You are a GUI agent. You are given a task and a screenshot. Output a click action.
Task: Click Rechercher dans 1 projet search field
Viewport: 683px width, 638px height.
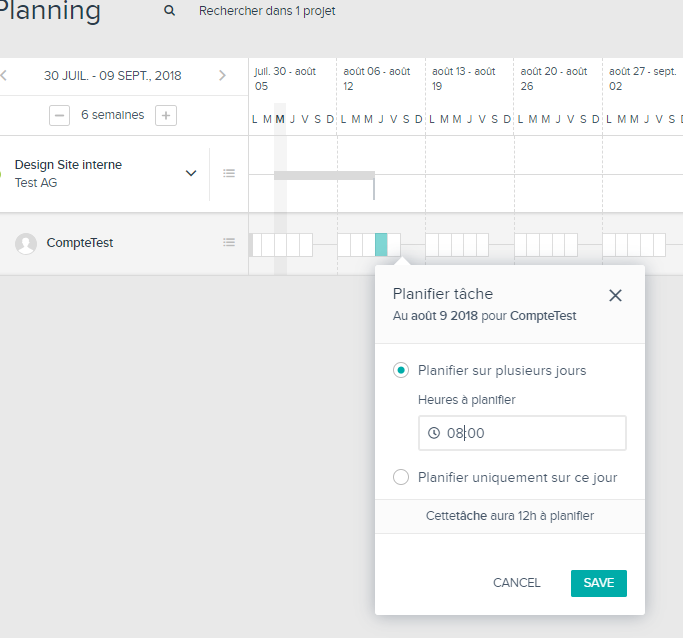tap(267, 11)
